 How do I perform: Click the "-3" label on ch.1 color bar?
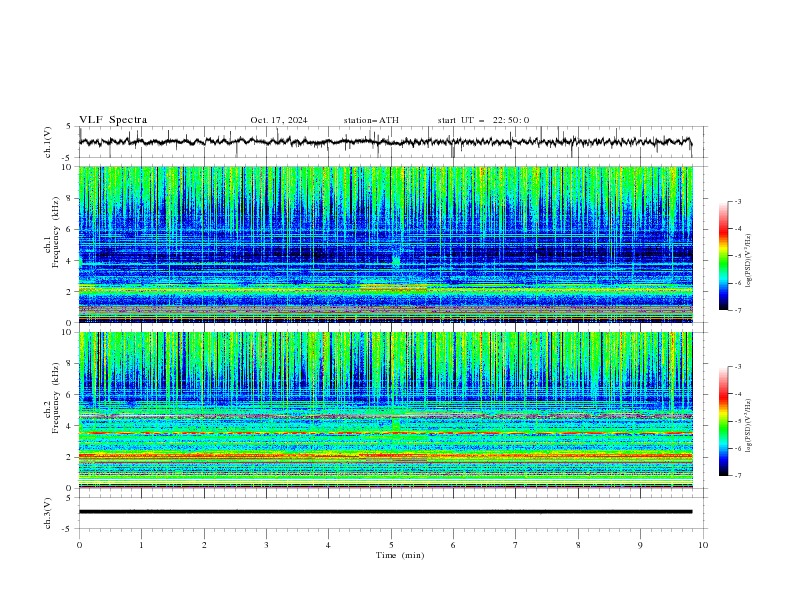click(737, 201)
